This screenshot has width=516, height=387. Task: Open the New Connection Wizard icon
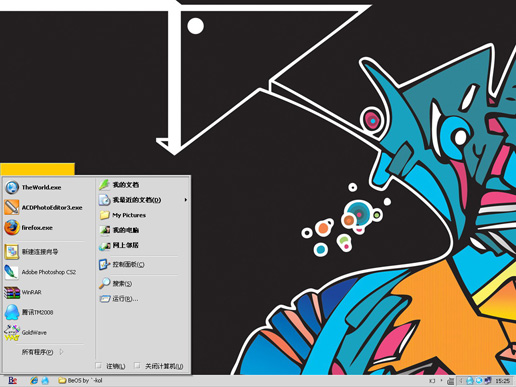tap(12, 252)
